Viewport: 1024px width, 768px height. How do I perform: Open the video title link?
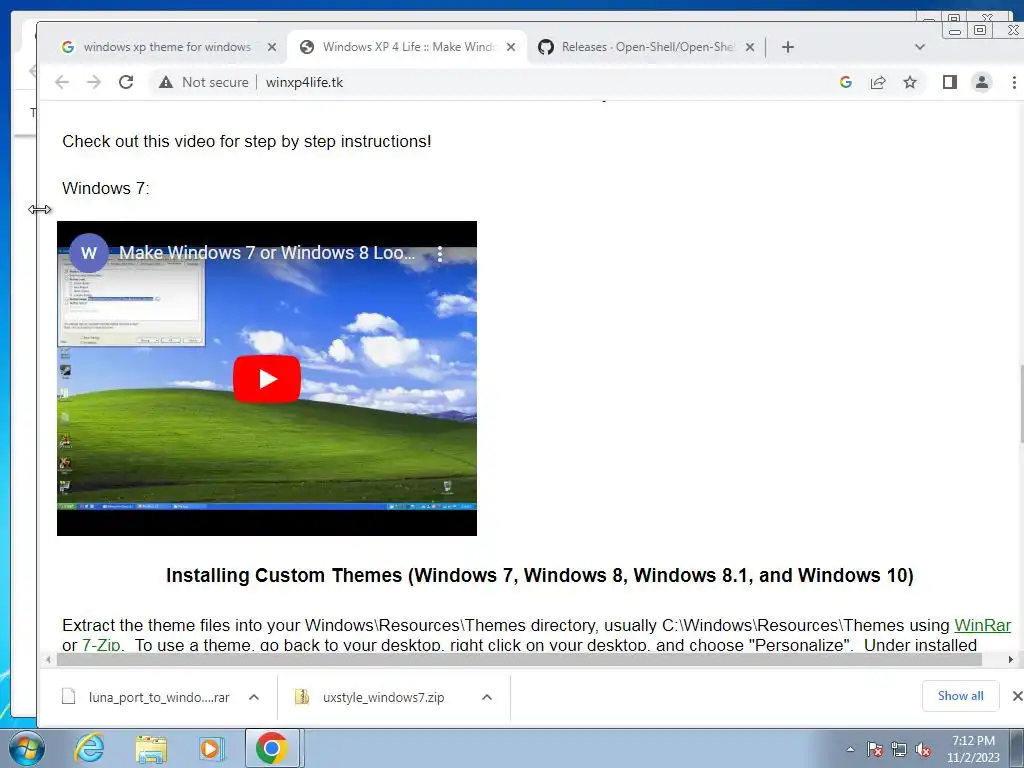pos(266,253)
